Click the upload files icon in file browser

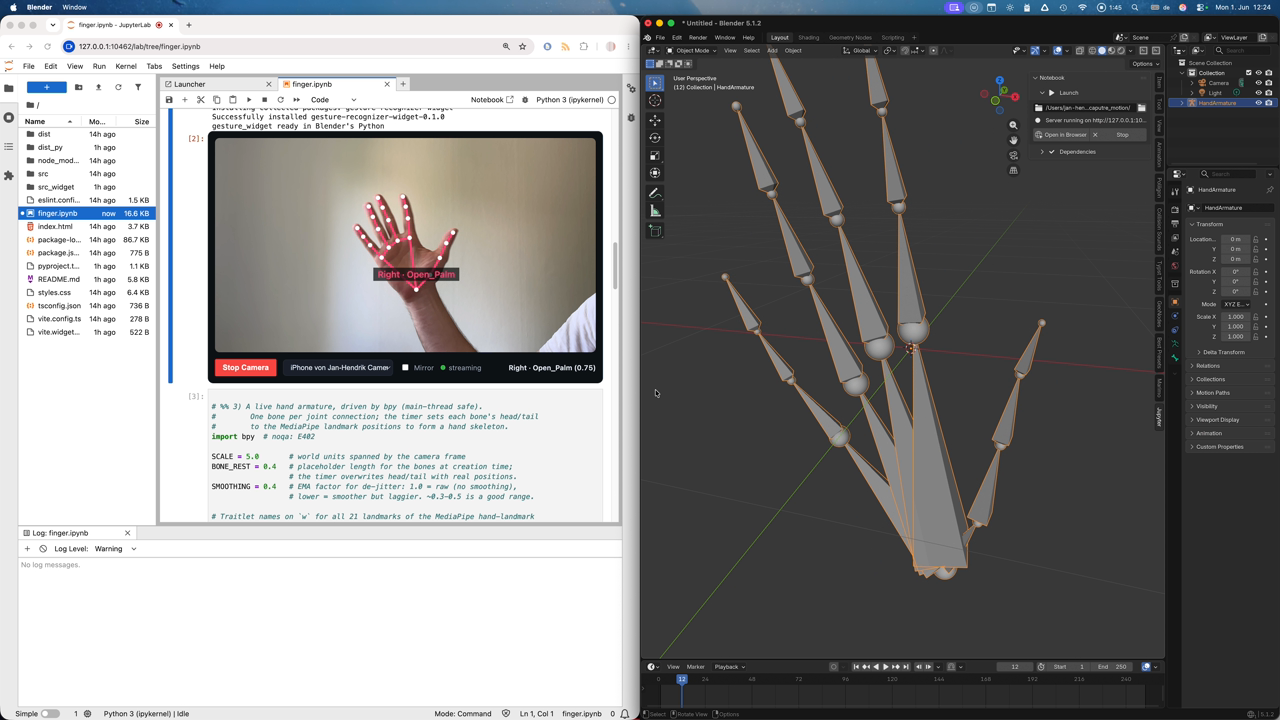coord(98,87)
